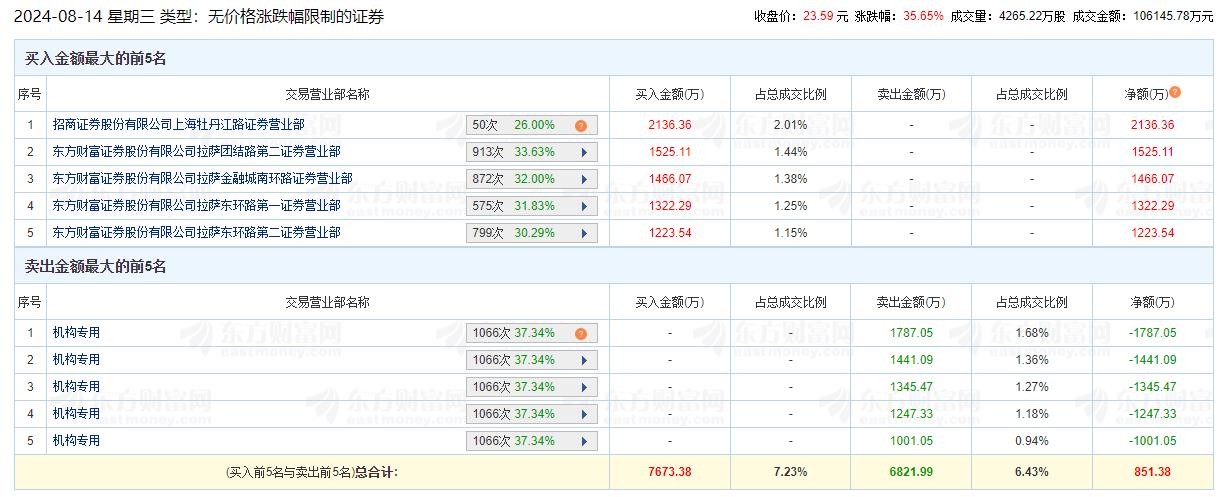The width and height of the screenshot is (1232, 497).
Task: Click the help icon beside 净额(万) header
Action: [x=1175, y=92]
